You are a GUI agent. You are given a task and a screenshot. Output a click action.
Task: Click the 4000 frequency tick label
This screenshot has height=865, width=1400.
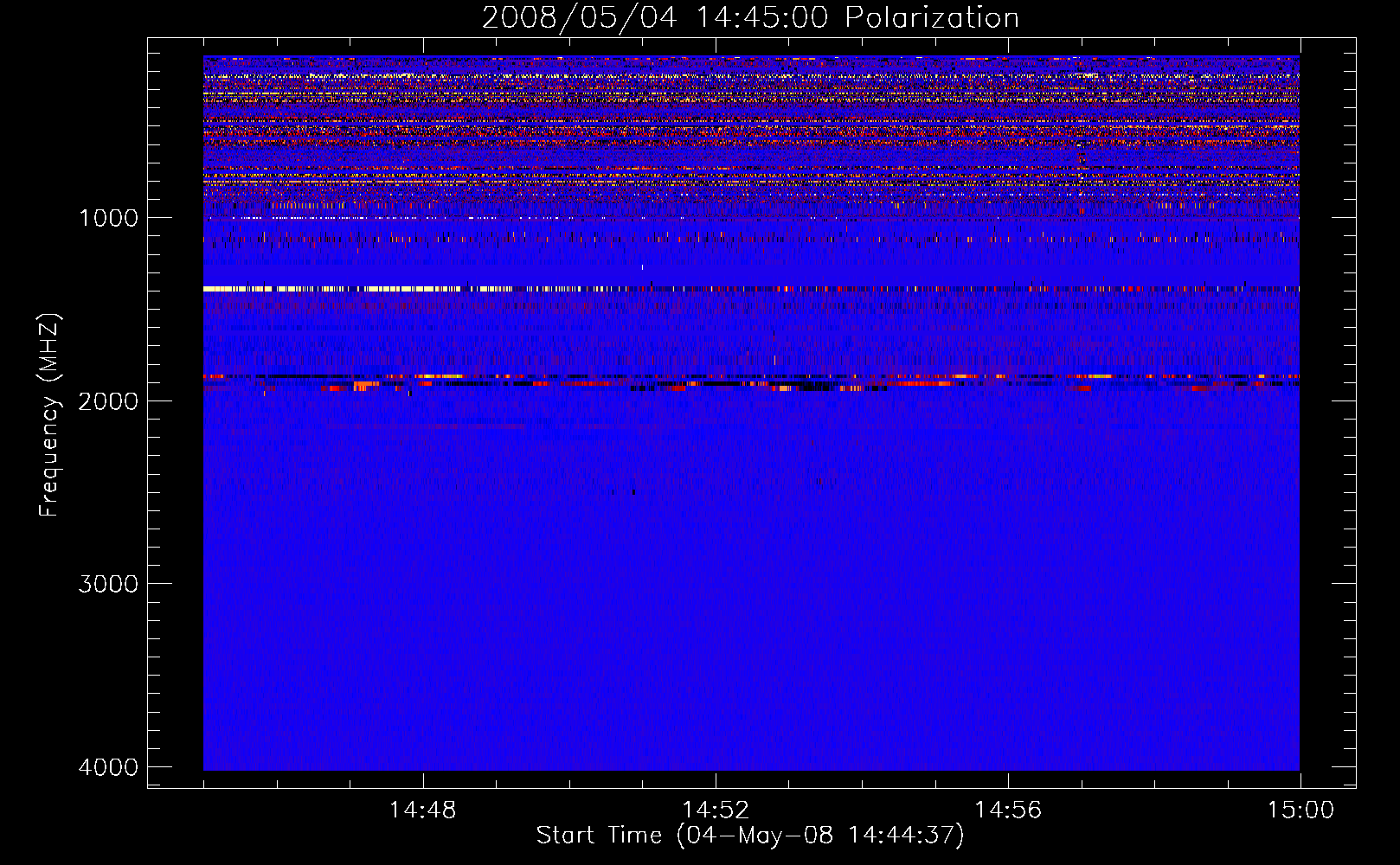point(108,767)
